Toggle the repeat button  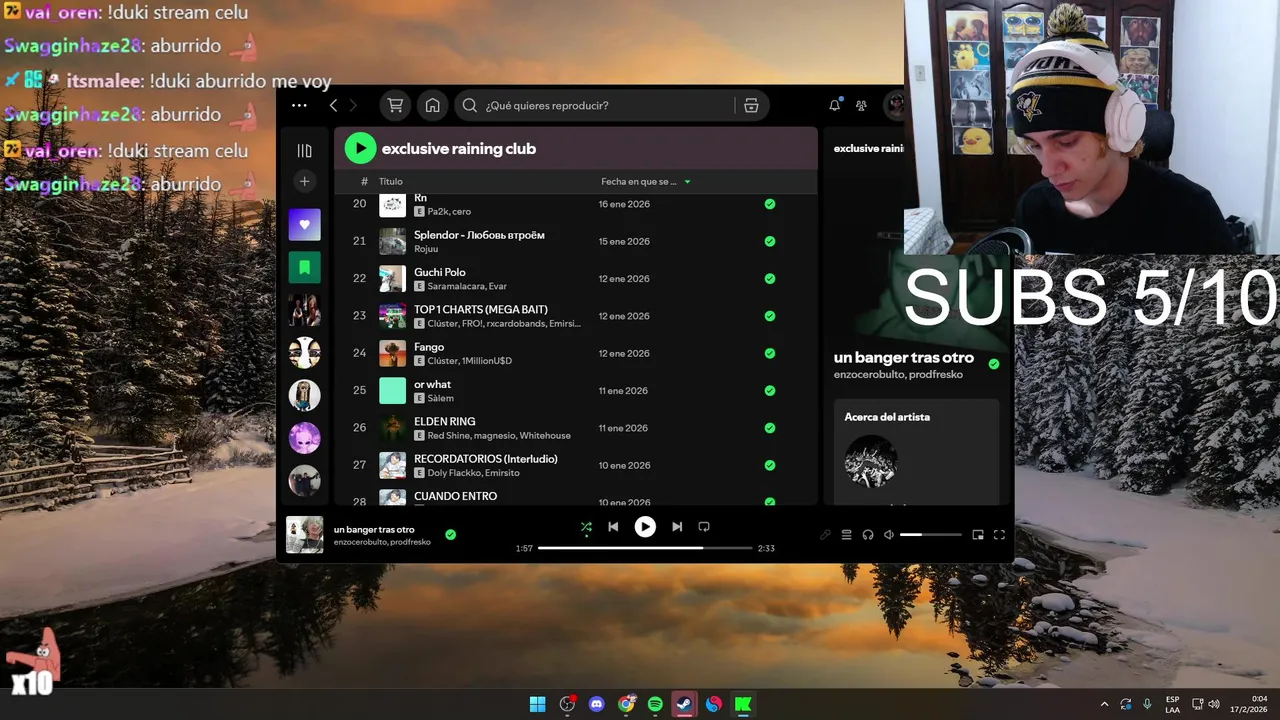tap(704, 527)
